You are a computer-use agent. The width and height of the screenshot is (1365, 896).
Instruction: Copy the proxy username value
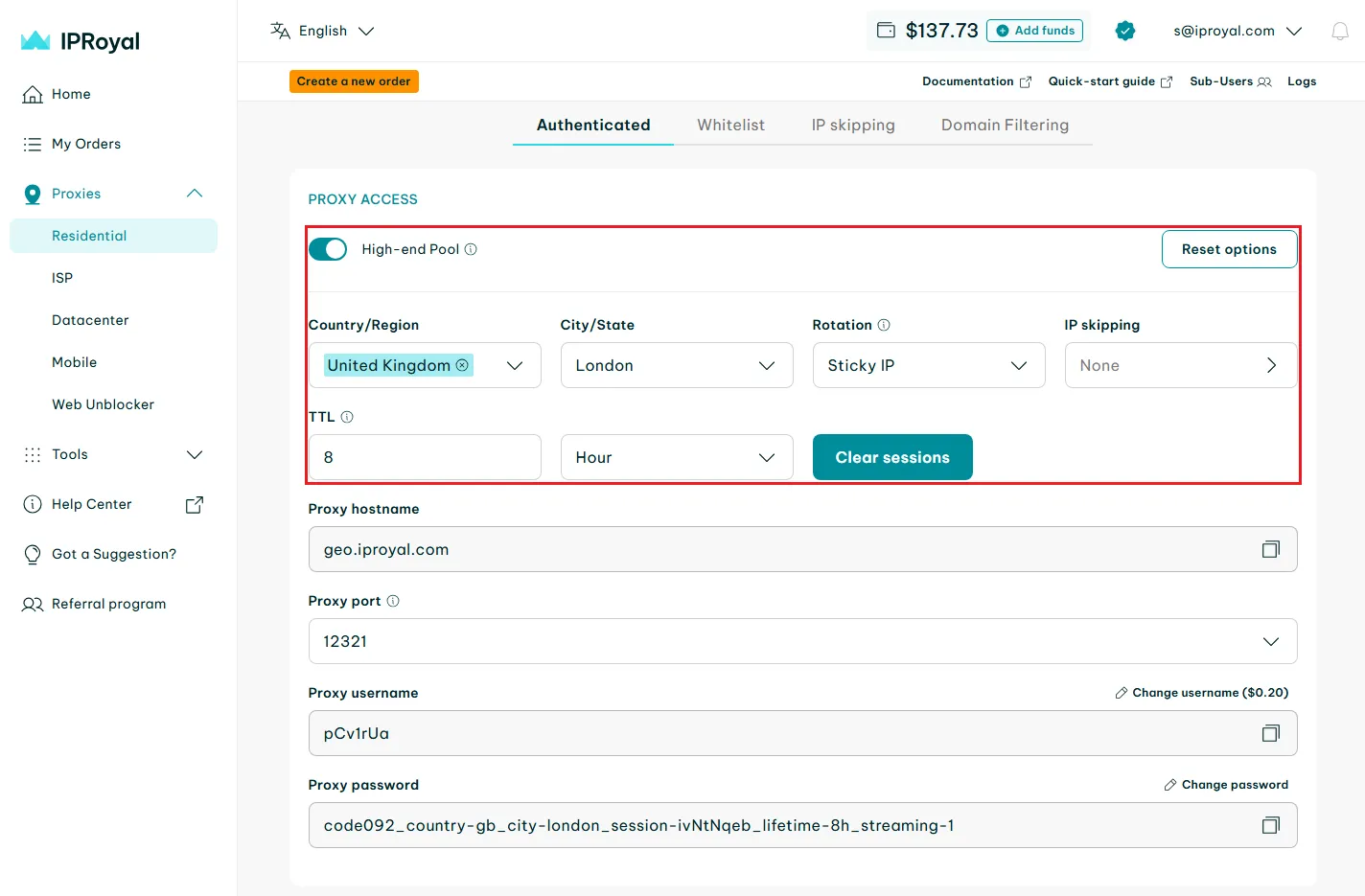(x=1270, y=733)
